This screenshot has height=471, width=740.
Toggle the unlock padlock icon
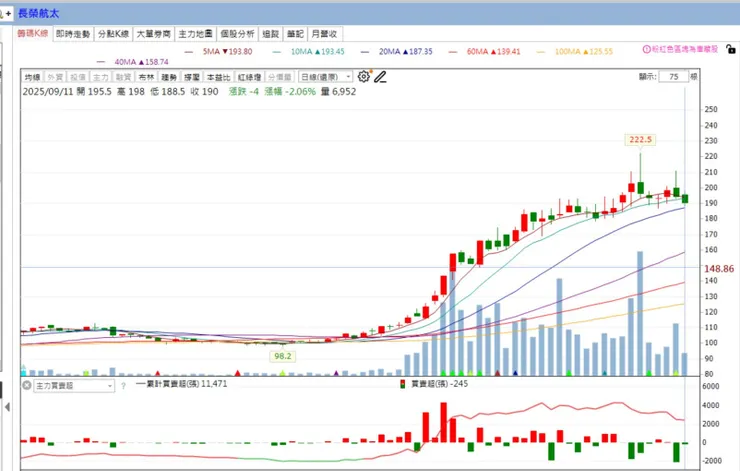tap(730, 49)
